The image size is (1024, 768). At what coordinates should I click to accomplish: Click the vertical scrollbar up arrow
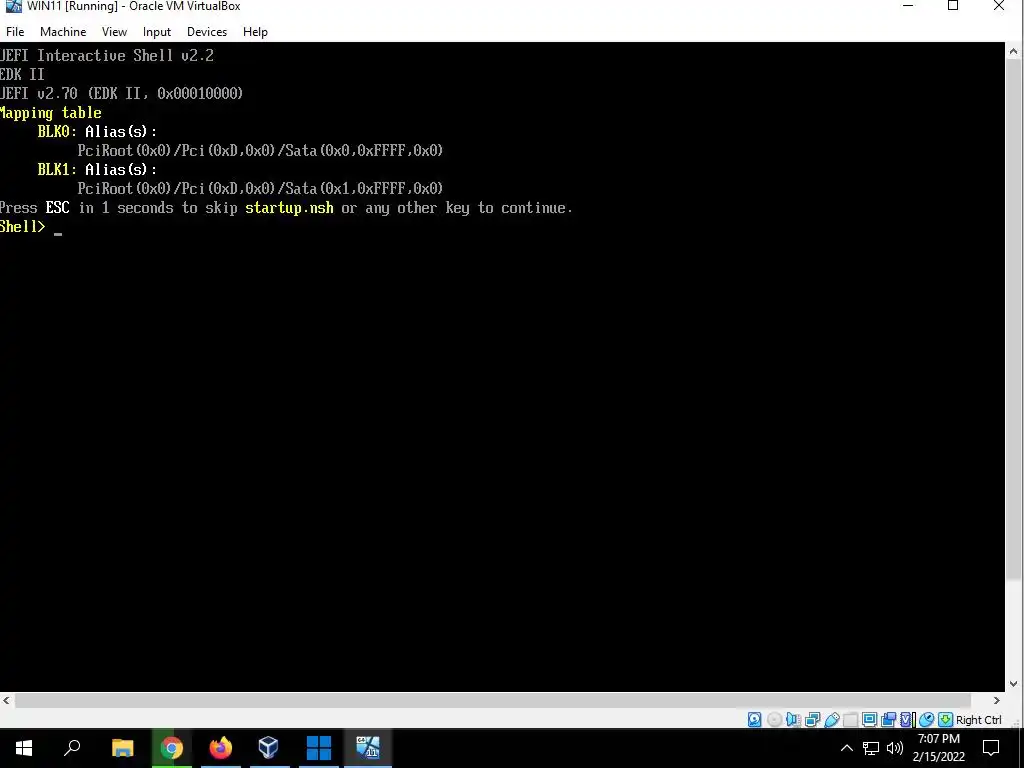[x=1014, y=51]
